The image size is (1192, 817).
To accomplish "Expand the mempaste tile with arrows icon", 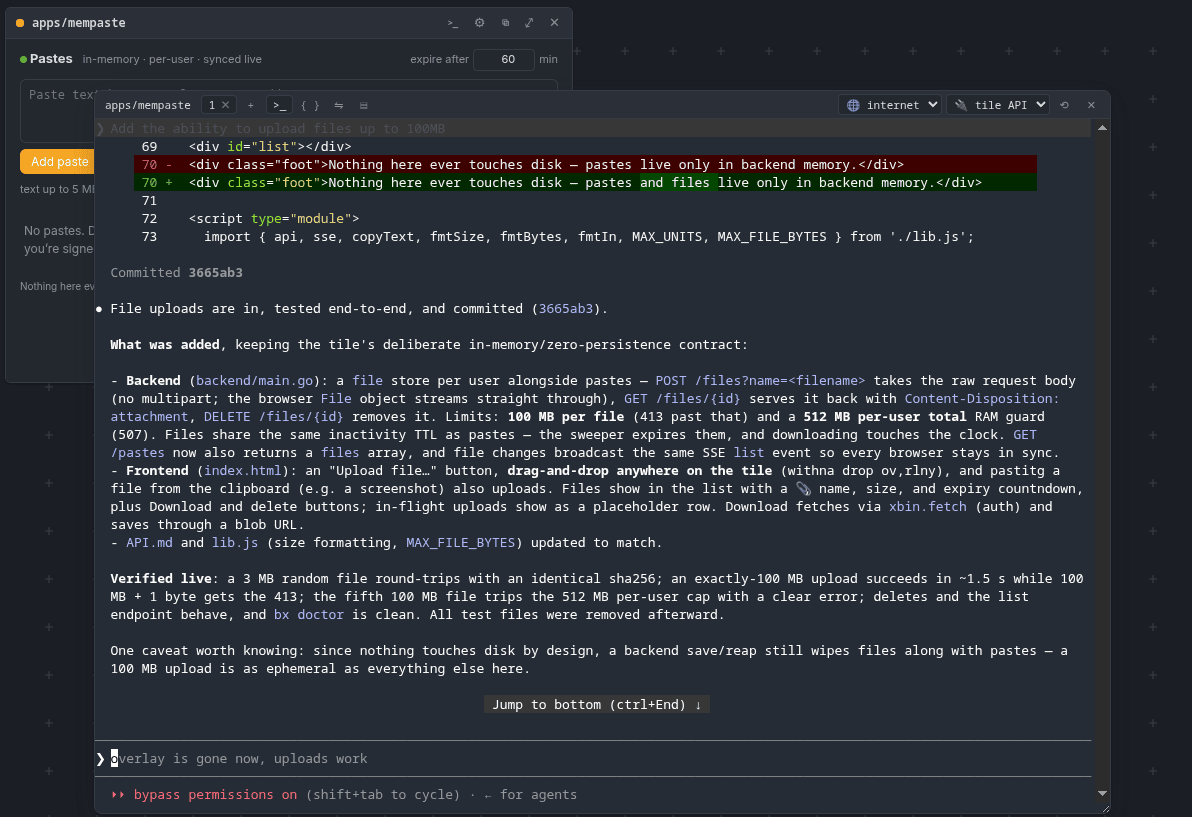I will pyautogui.click(x=529, y=23).
